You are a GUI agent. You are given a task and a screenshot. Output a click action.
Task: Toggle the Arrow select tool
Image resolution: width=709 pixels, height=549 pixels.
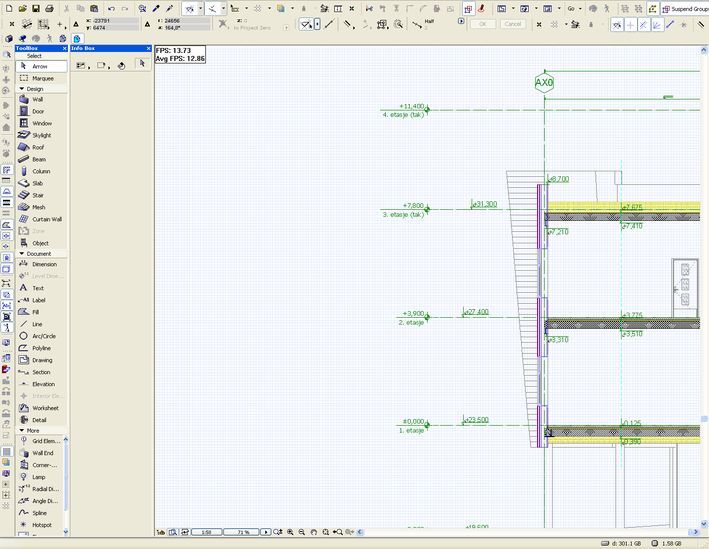point(40,66)
